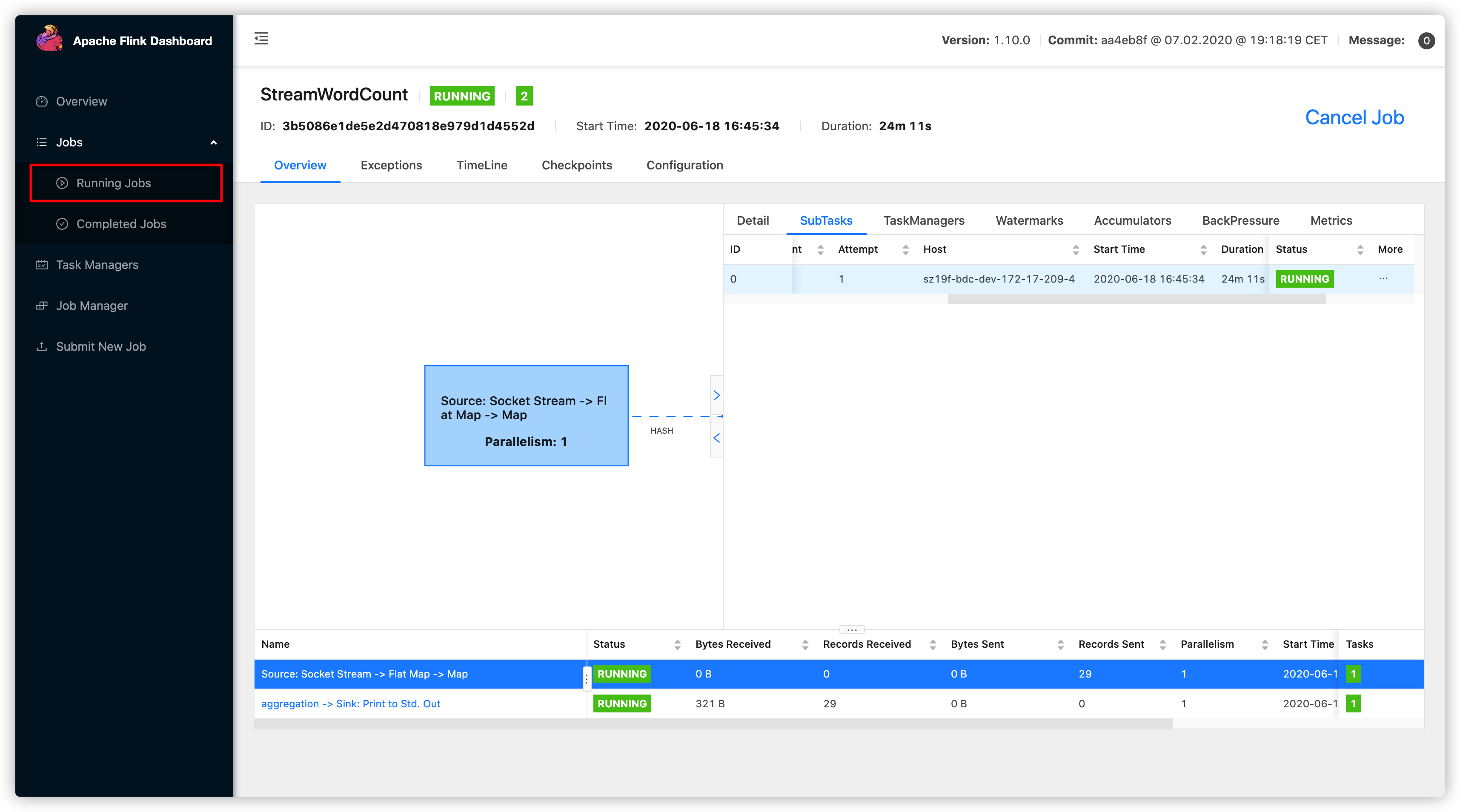Open the Overview dashboard sidebar item
This screenshot has height=812, width=1460.
pyautogui.click(x=81, y=101)
